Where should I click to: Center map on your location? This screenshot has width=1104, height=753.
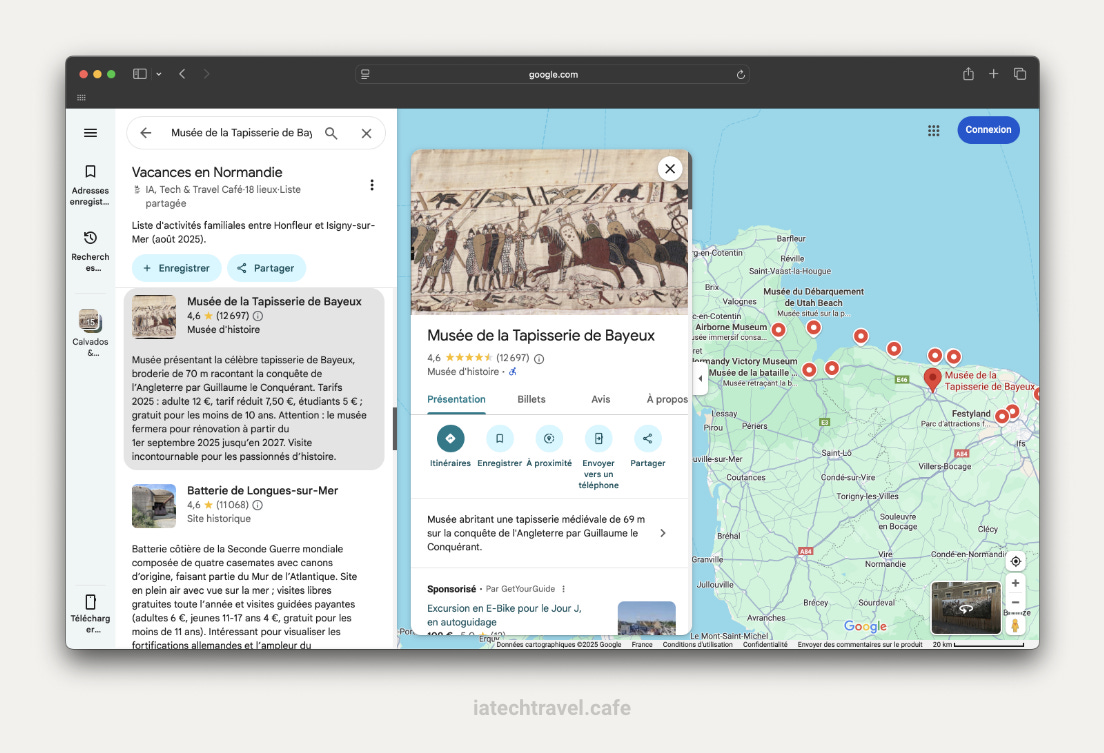1015,561
